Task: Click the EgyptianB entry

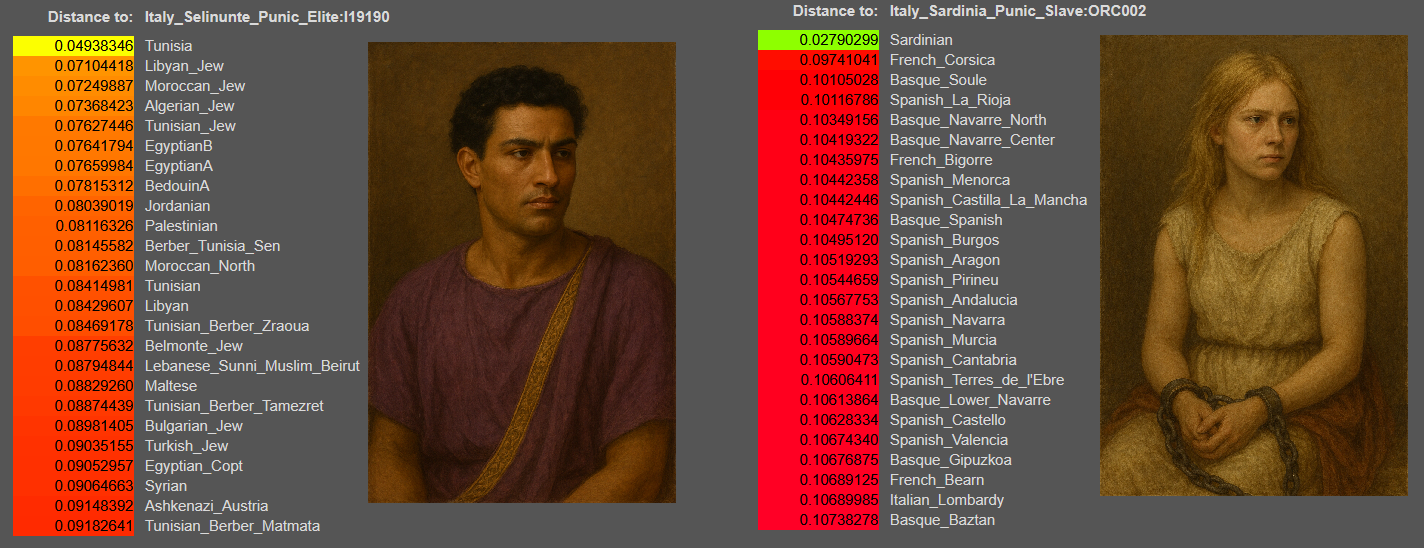Action: pyautogui.click(x=179, y=146)
